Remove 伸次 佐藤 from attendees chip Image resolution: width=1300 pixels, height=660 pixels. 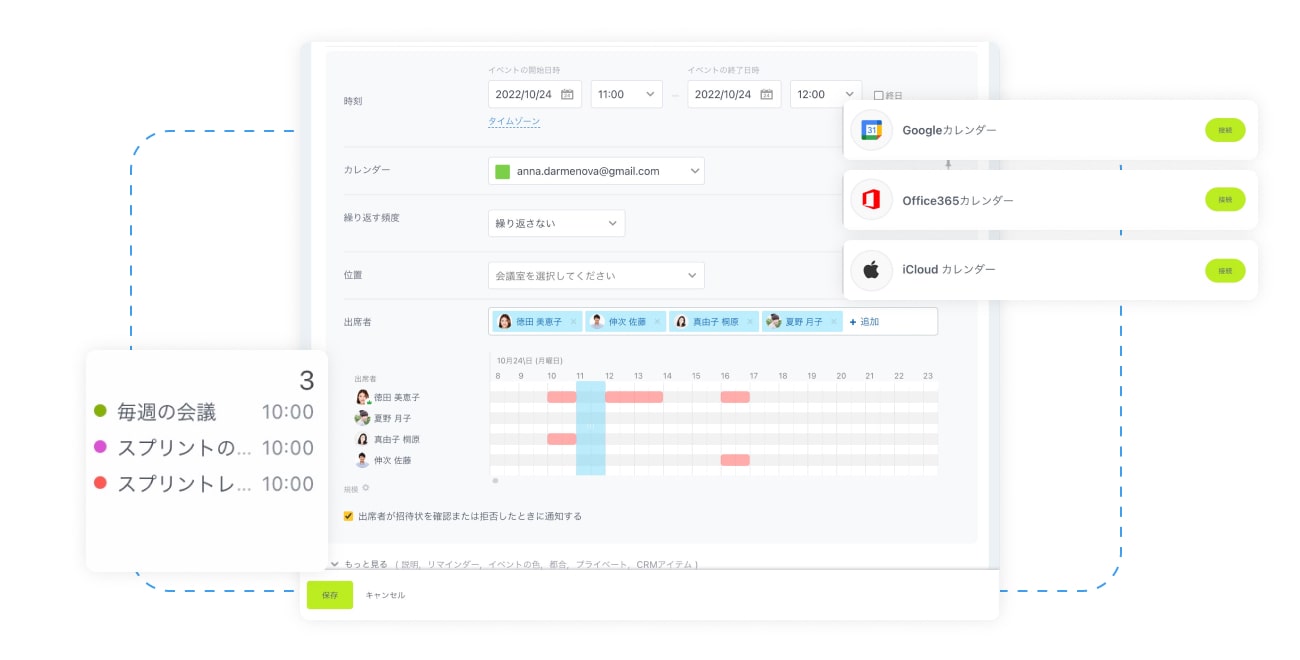[x=657, y=322]
